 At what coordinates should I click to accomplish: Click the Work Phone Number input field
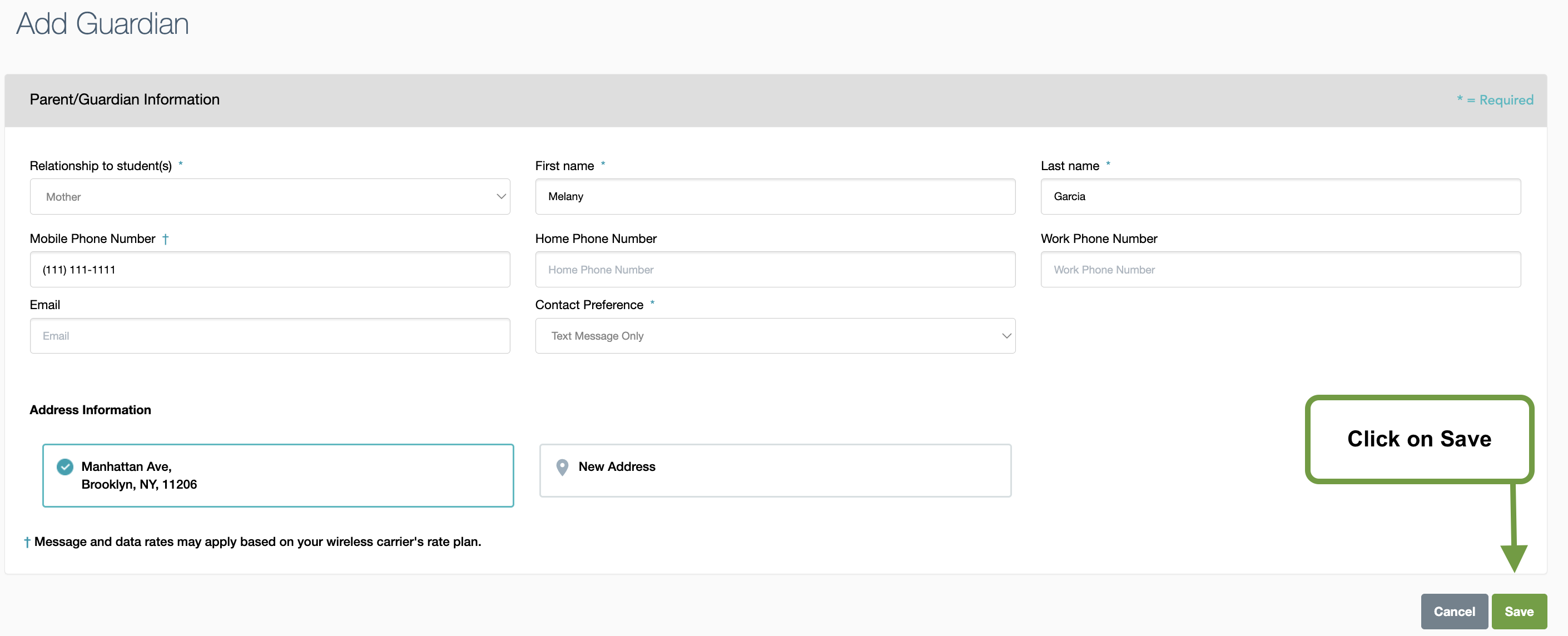pyautogui.click(x=1281, y=270)
